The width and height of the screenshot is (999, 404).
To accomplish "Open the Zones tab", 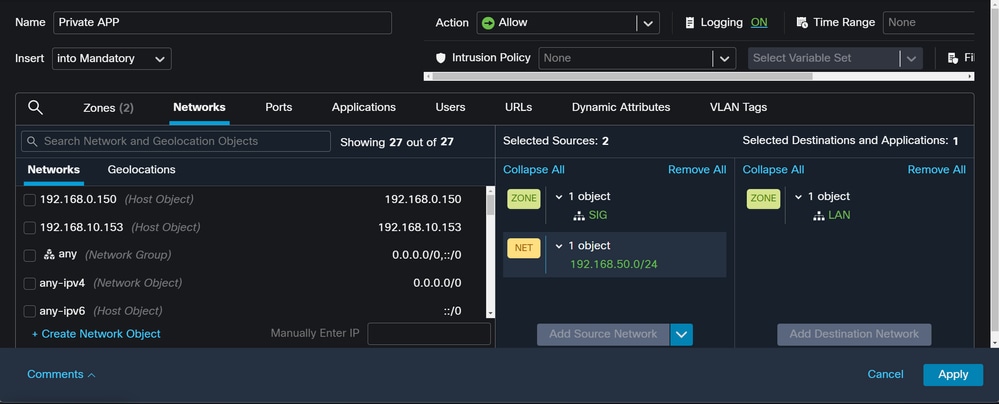I will point(108,108).
